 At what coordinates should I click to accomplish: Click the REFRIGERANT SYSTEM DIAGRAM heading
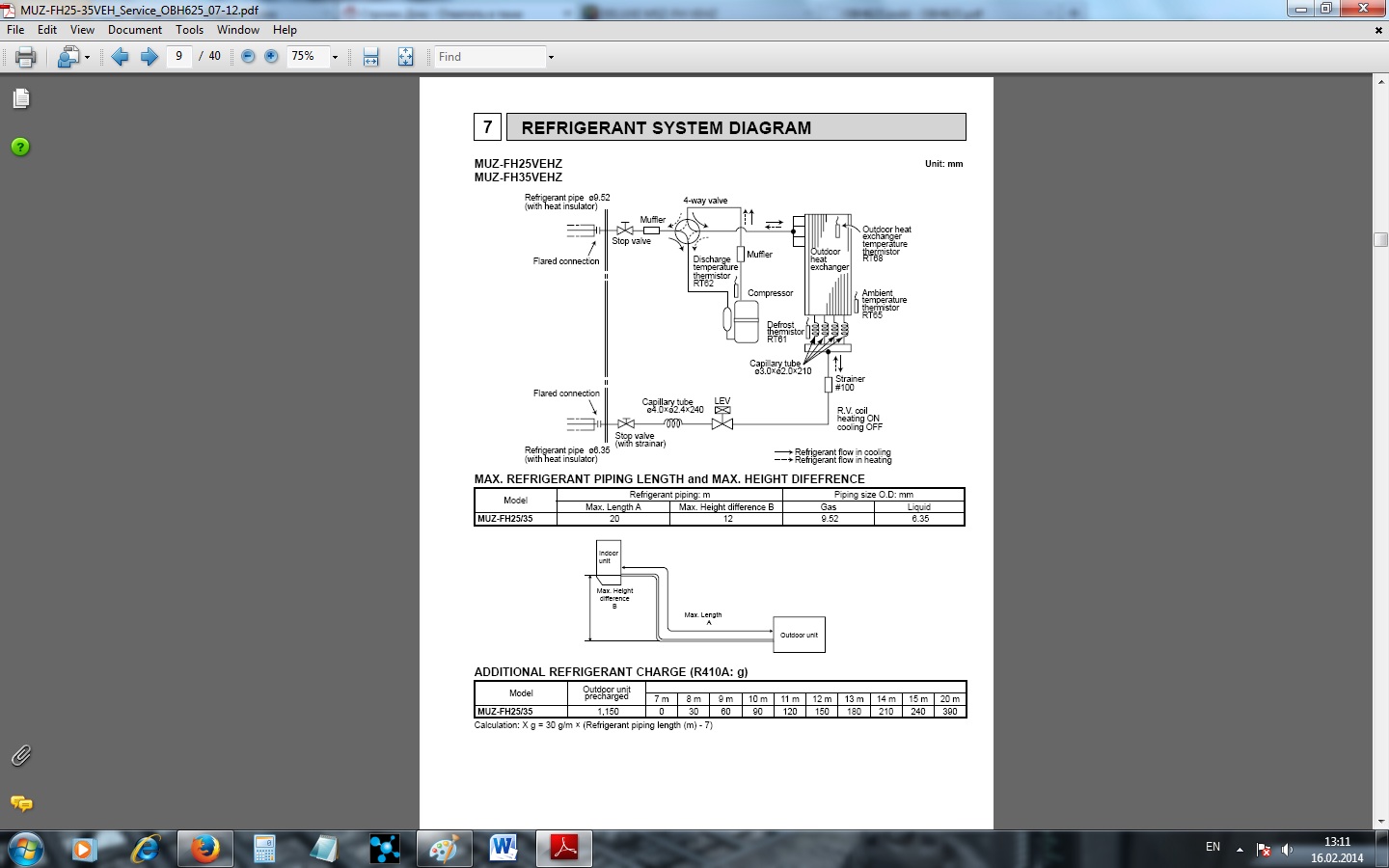click(667, 128)
